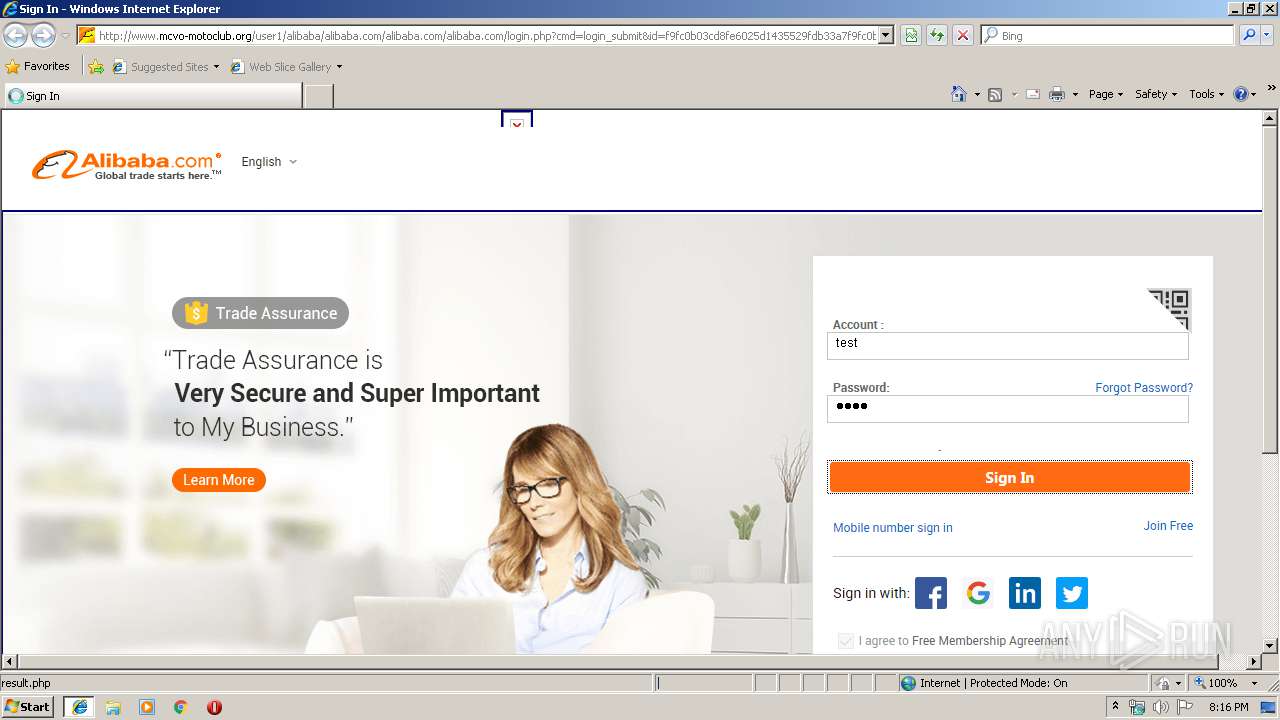Click the Learn More button
Viewport: 1280px width, 720px height.
(x=218, y=480)
